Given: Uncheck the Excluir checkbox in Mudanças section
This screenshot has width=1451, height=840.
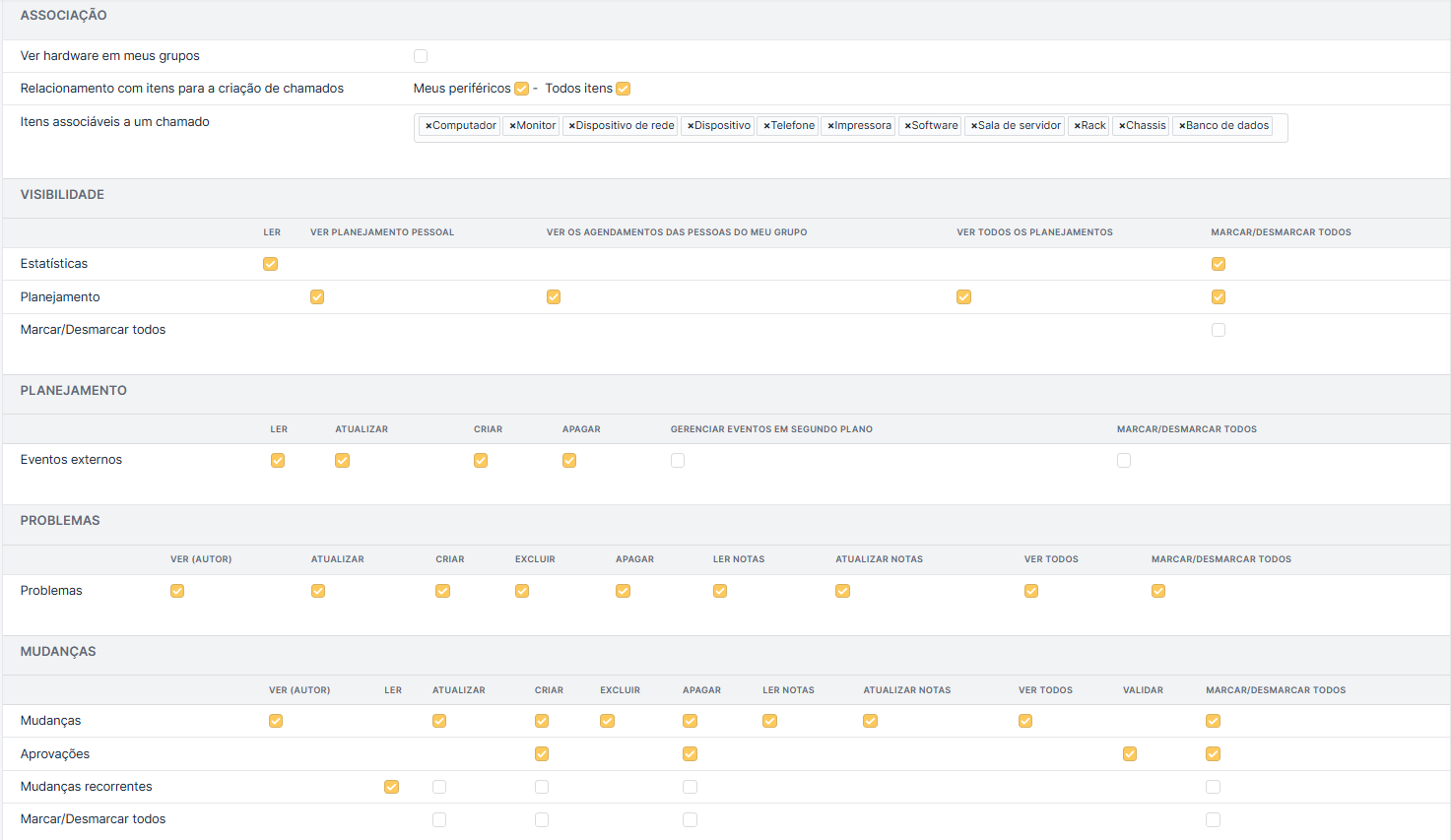Looking at the screenshot, I should [x=607, y=721].
